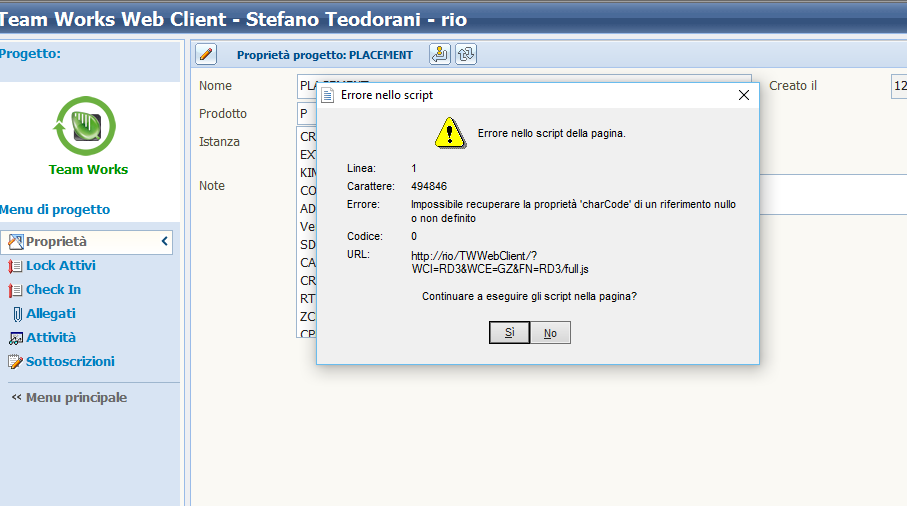907x506 pixels.
Task: Click the ZC row in Istanza list
Action: pyautogui.click(x=307, y=316)
